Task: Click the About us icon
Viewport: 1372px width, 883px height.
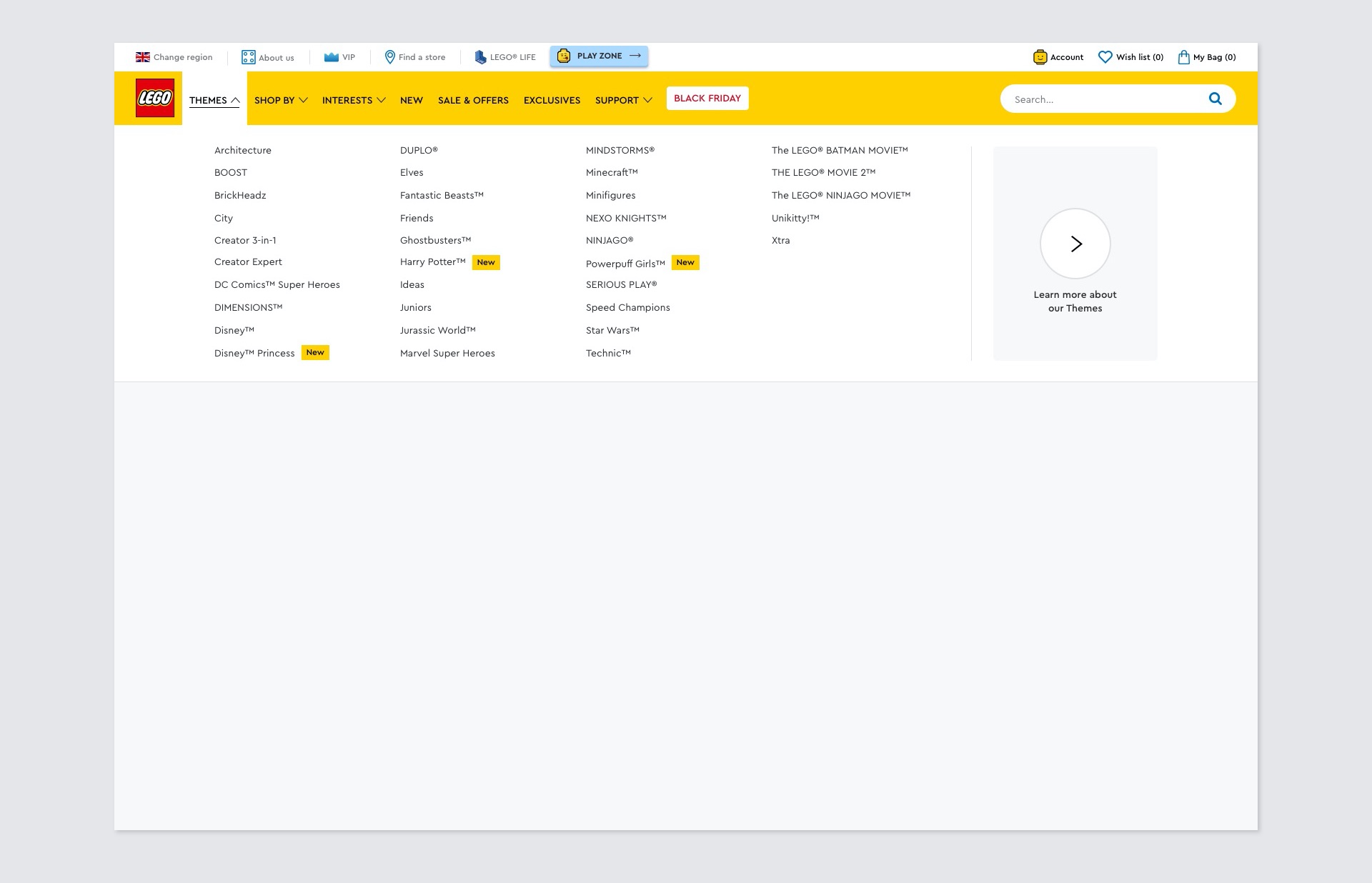Action: 248,57
